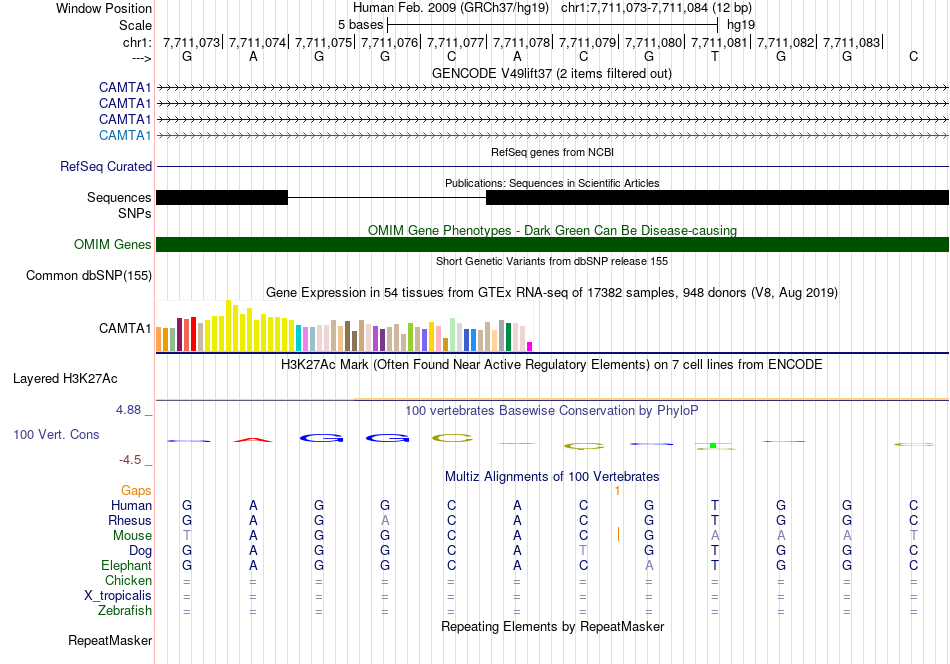
Task: Click the magenta last bar of the GTEx chart
Action: (x=529, y=347)
